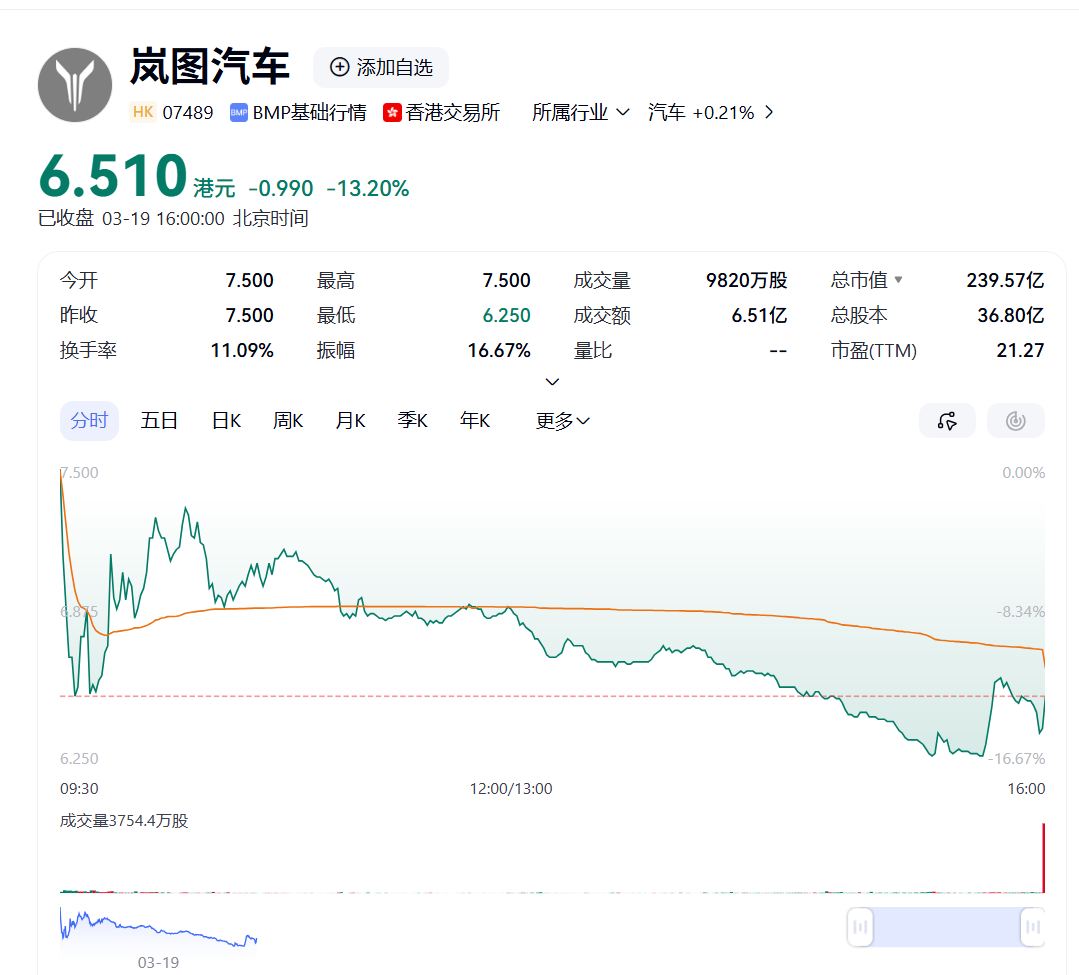This screenshot has width=1079, height=975.
Task: Open the 汽车 +0.21% industry link
Action: [x=701, y=113]
